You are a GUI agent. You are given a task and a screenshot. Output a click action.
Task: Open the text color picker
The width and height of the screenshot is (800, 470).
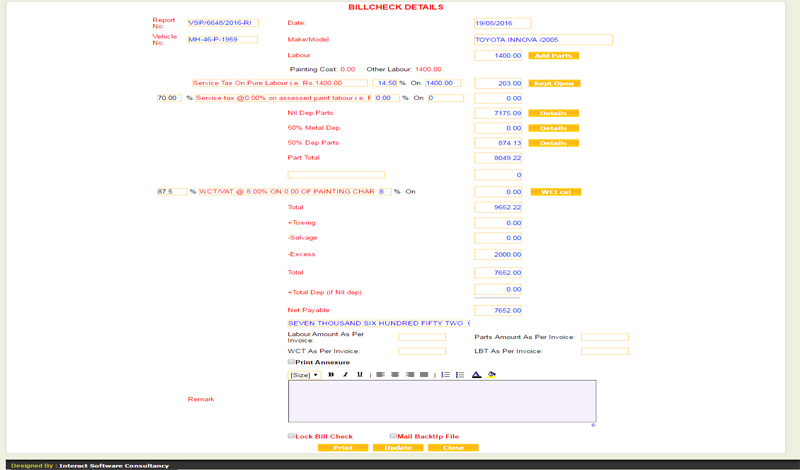(477, 375)
